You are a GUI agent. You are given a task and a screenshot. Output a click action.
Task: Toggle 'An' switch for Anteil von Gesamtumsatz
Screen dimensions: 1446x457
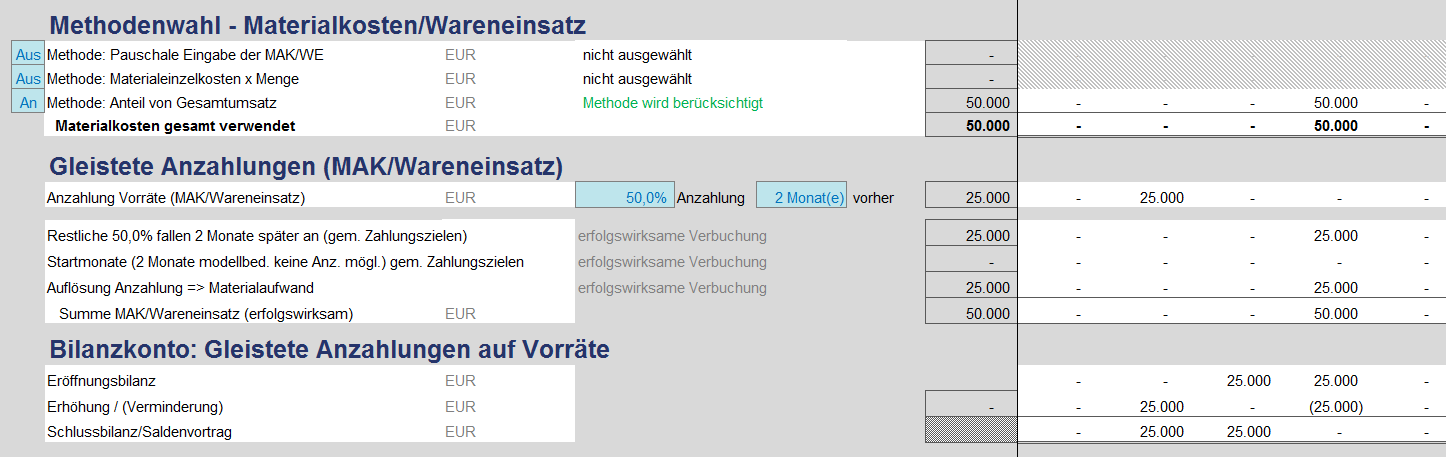[27, 102]
